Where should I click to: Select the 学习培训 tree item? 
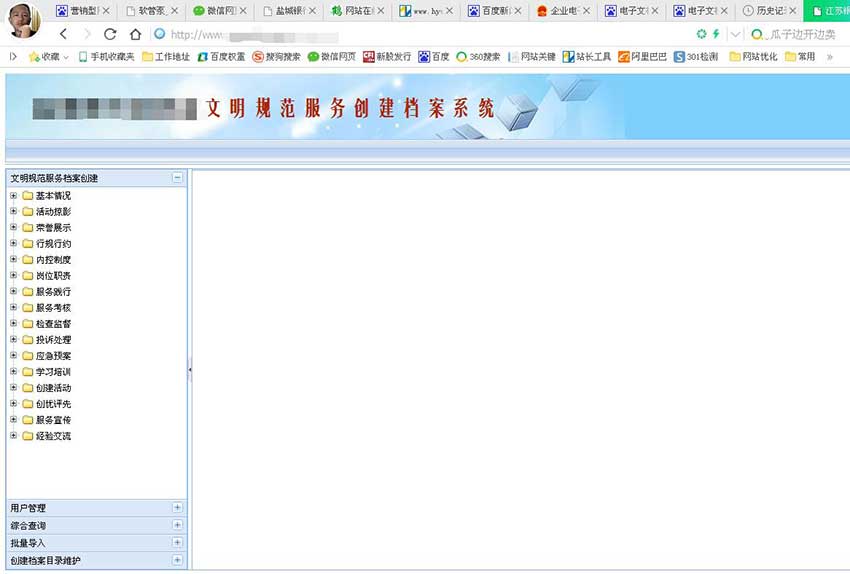point(53,372)
